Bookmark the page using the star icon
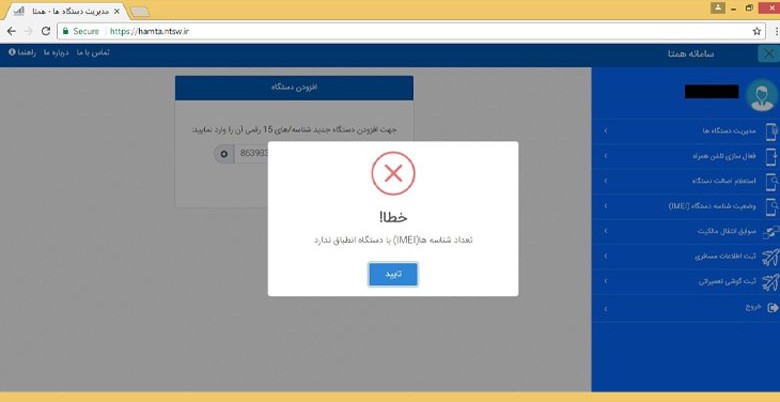The width and height of the screenshot is (780, 402). [757, 31]
